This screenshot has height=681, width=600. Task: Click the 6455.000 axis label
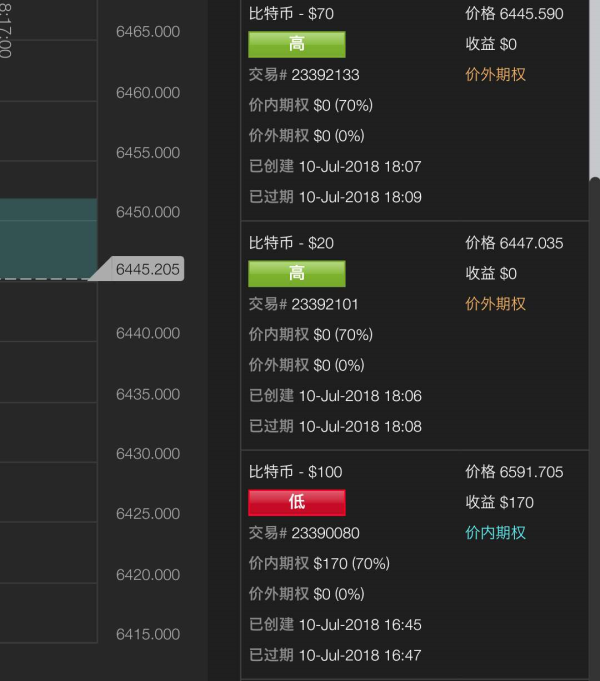point(148,152)
